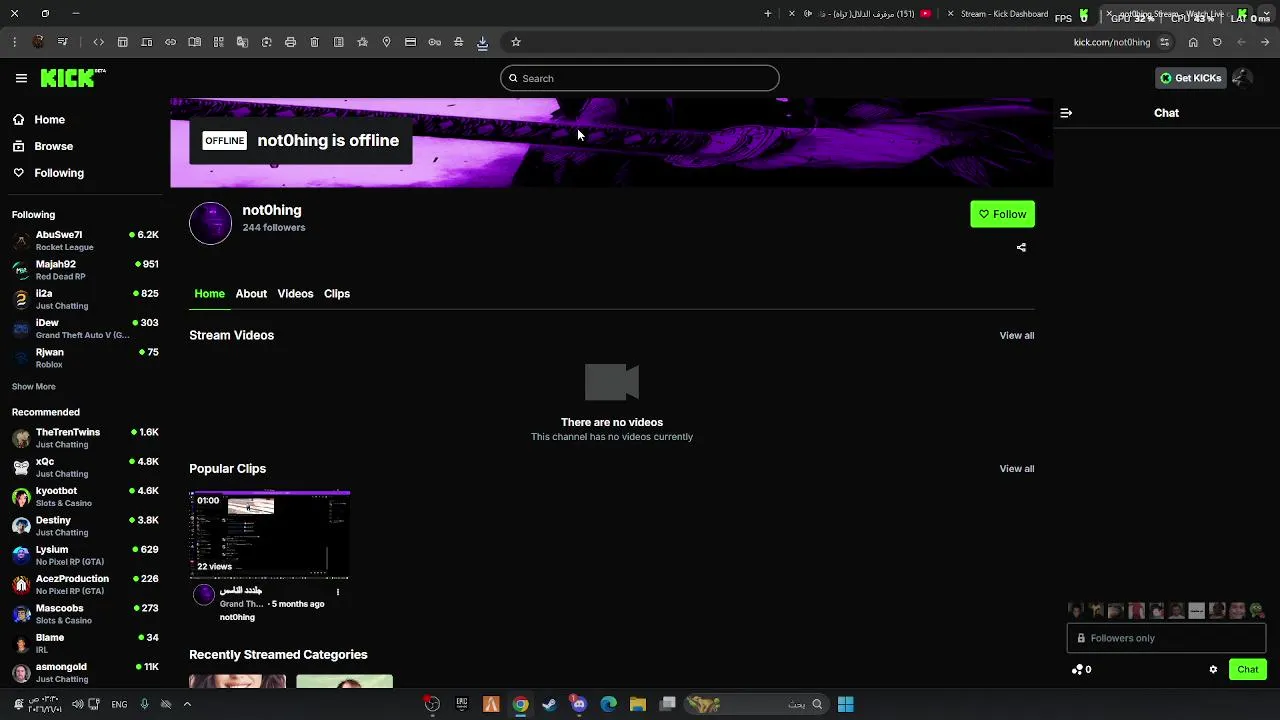View all Stream Videos

pos(1017,335)
